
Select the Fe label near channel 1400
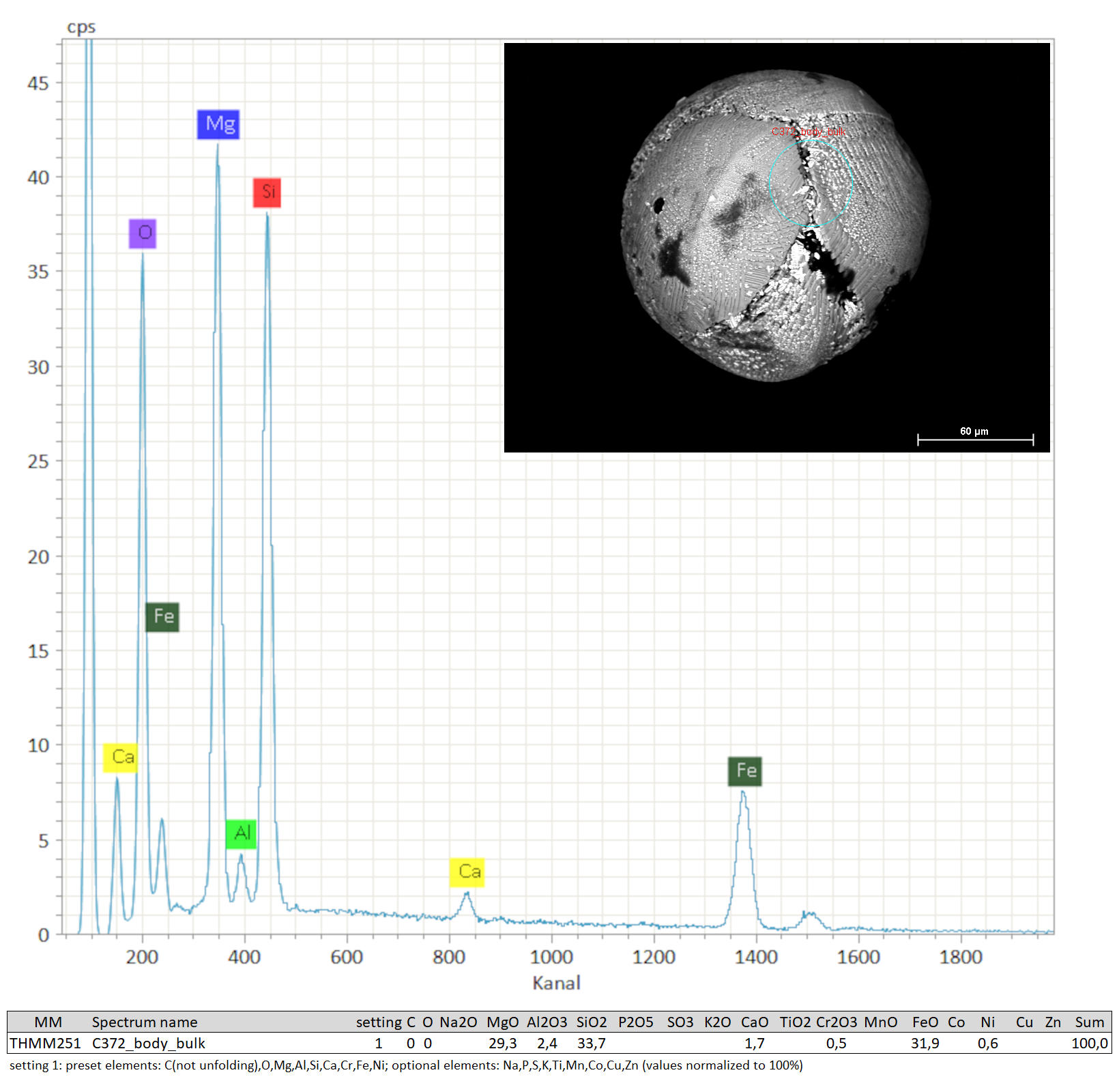pyautogui.click(x=744, y=771)
